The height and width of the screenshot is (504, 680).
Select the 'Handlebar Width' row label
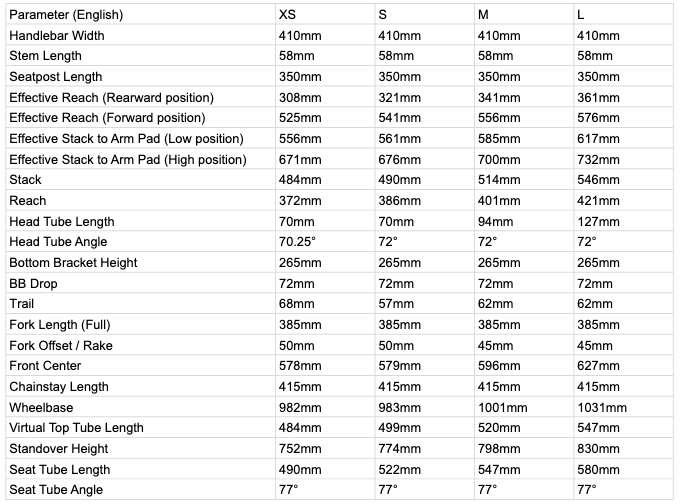56,35
